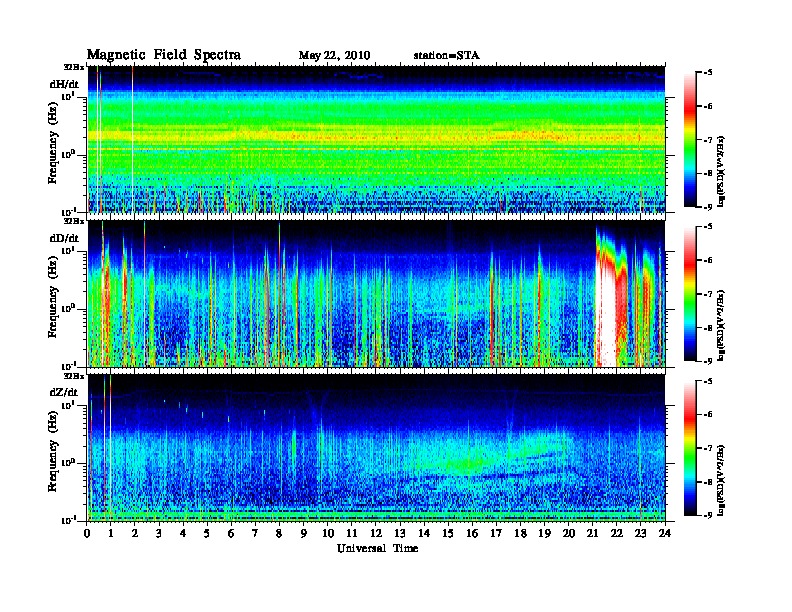The height and width of the screenshot is (612, 792).
Task: Click the 32Hz label above the dD/dt panel
Action: [x=74, y=221]
